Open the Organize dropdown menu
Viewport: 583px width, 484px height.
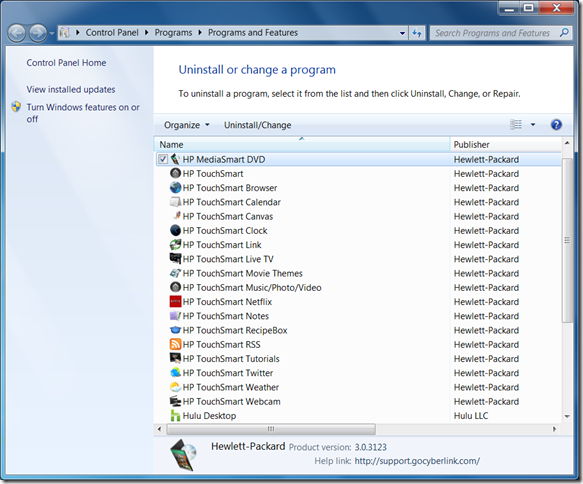187,125
